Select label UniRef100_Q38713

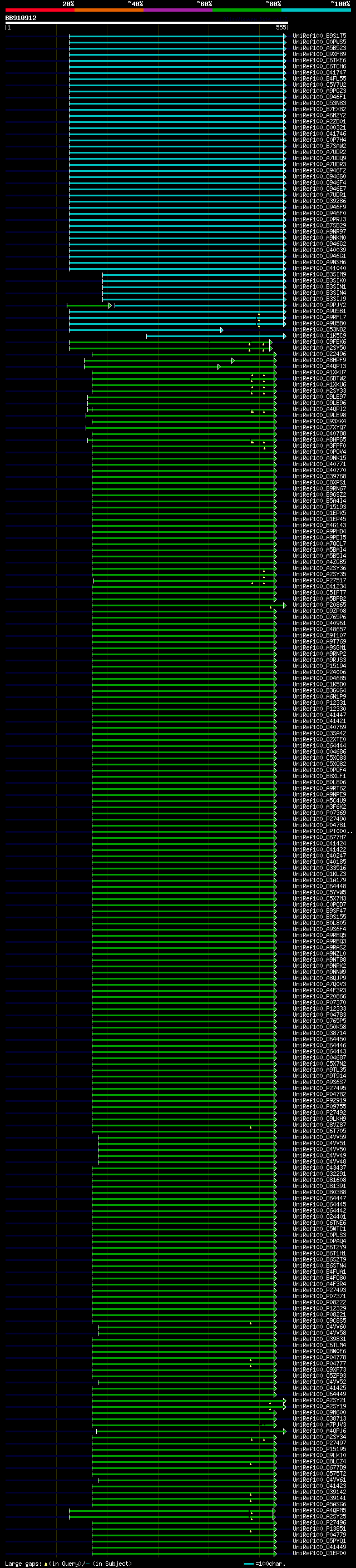click(x=319, y=1418)
